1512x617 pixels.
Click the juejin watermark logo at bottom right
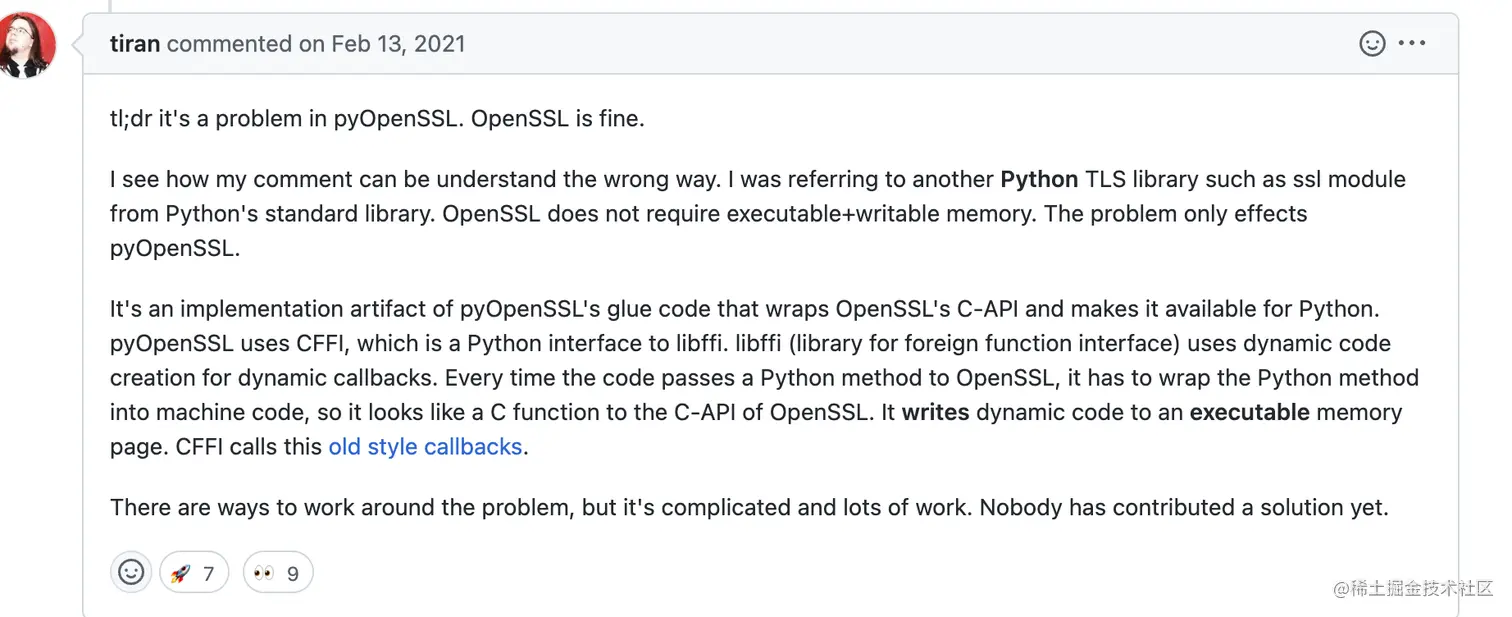pos(1411,588)
